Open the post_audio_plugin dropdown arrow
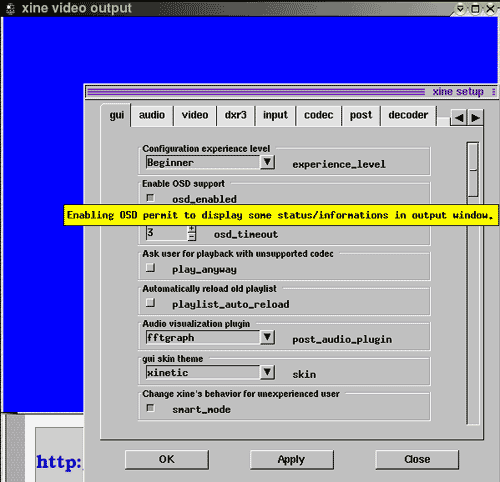This screenshot has height=482, width=500. coord(267,337)
